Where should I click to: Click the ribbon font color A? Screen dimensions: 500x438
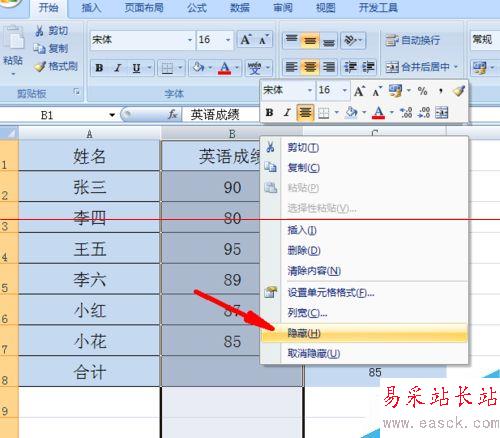[x=225, y=68]
